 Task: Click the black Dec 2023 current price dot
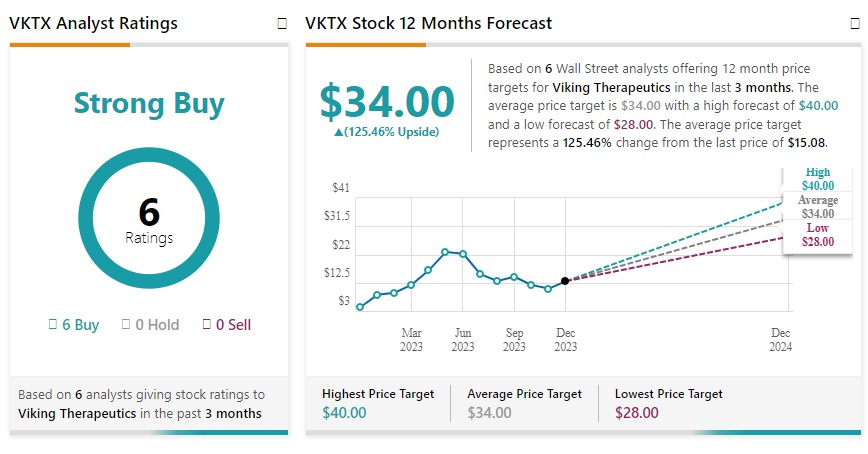pos(565,281)
